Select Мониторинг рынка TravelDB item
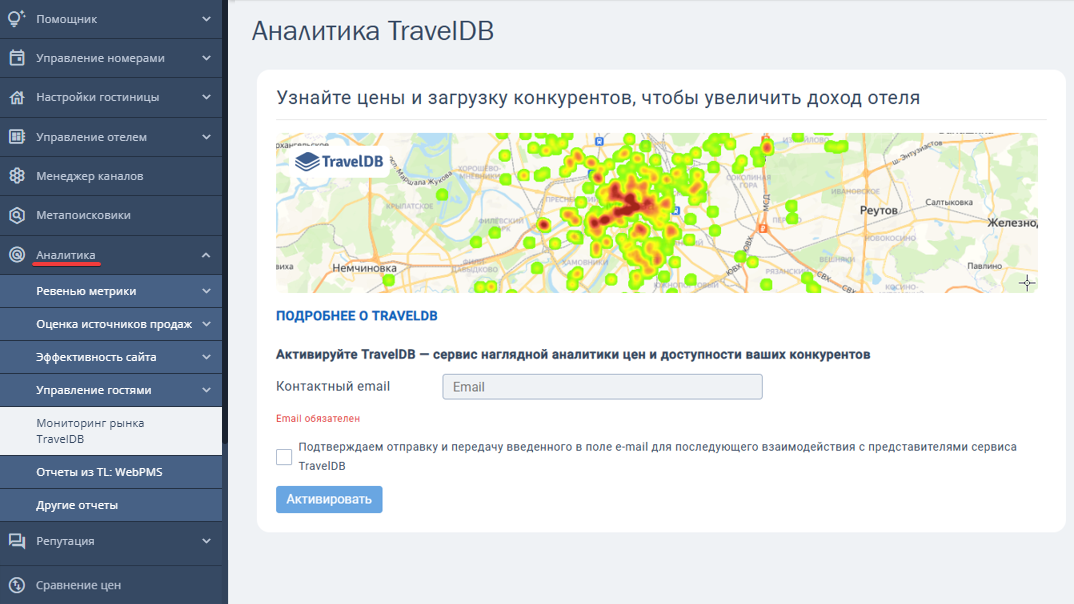 tap(111, 431)
